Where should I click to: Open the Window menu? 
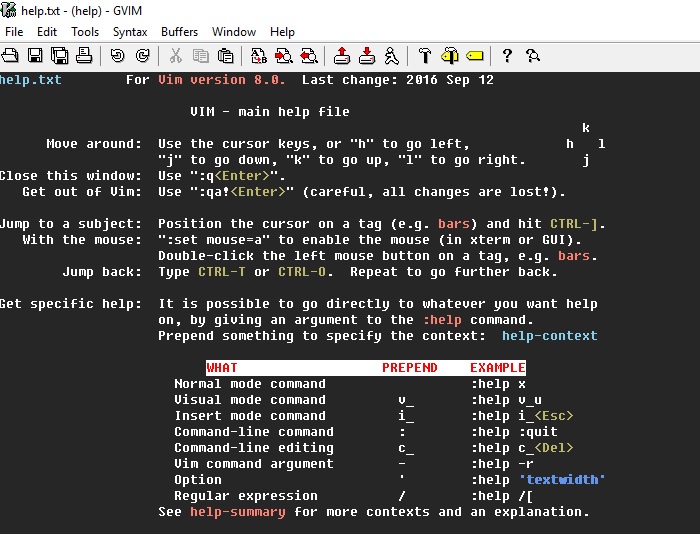pos(234,32)
